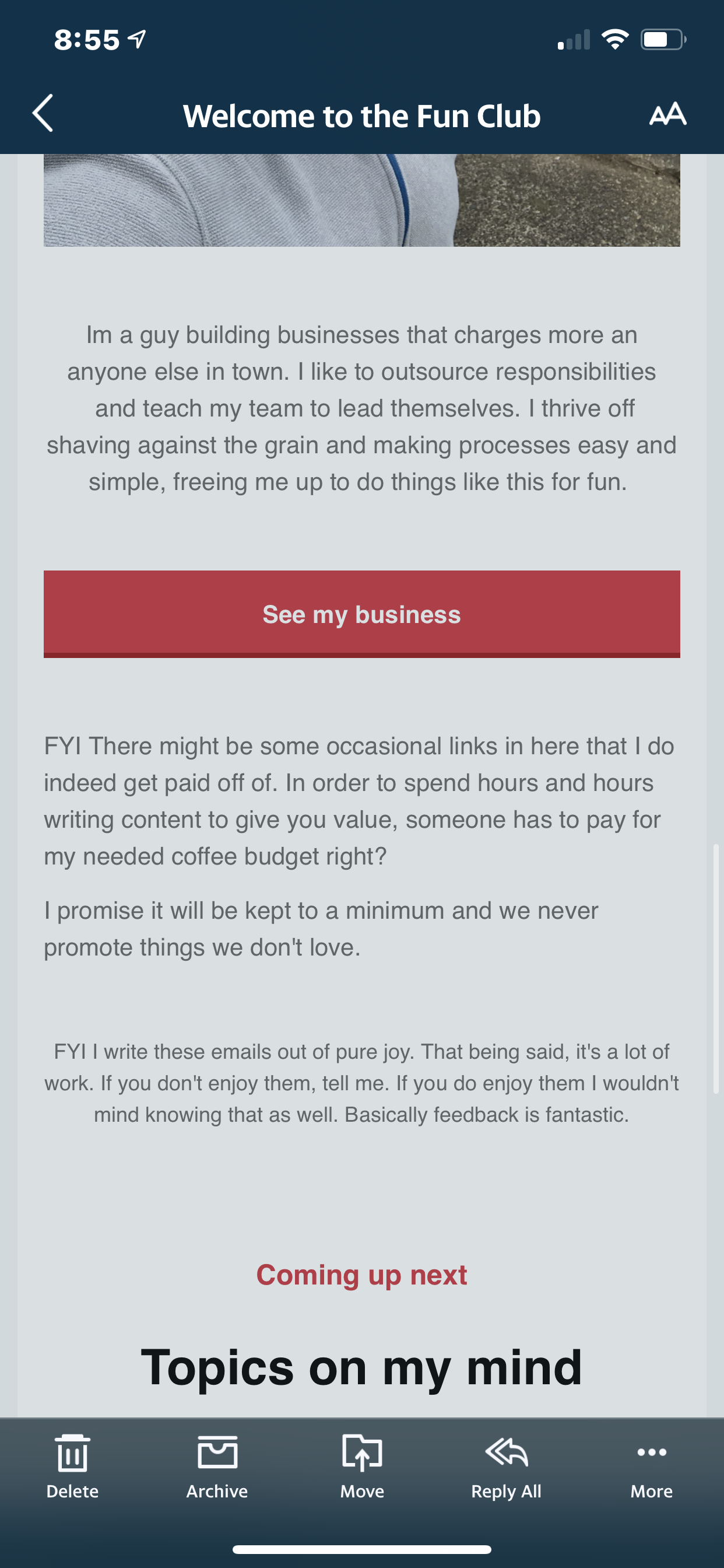Screen dimensions: 724x1568
Task: Click the scrollbar on the right edge
Action: coord(716,968)
